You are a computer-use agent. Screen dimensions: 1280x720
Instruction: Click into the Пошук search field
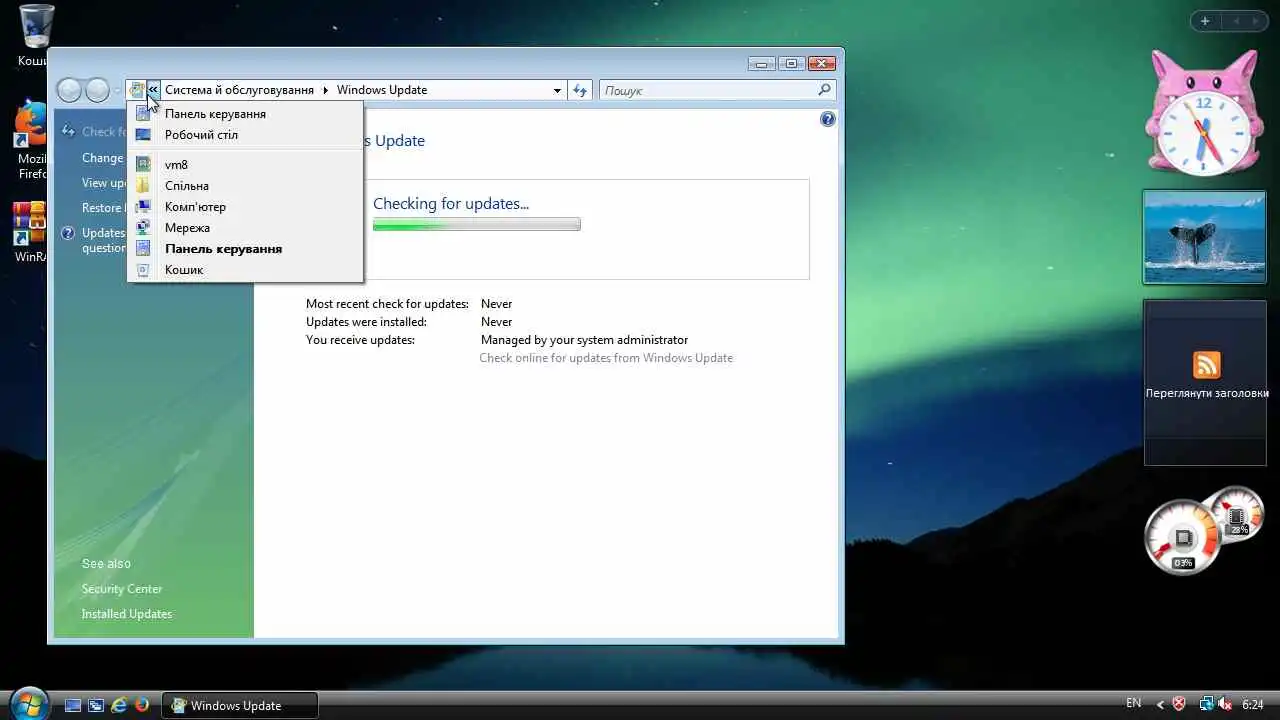click(x=708, y=90)
